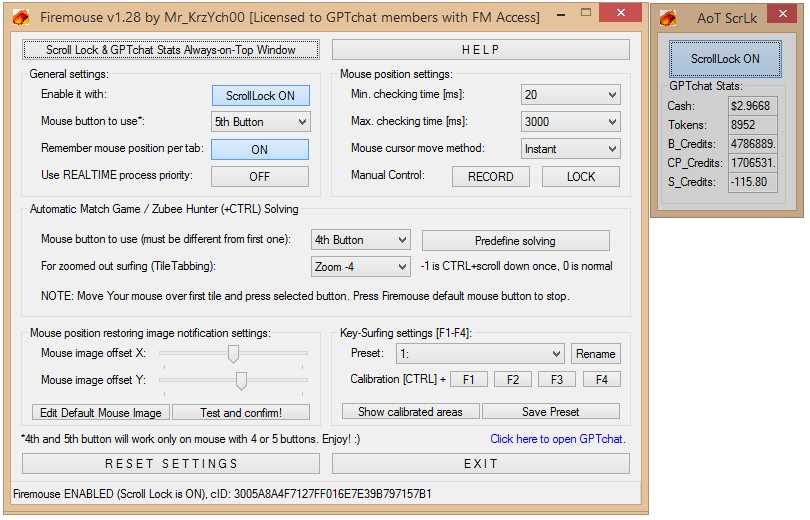The image size is (810, 520).
Task: Click the Rename preset button
Action: pyautogui.click(x=596, y=354)
